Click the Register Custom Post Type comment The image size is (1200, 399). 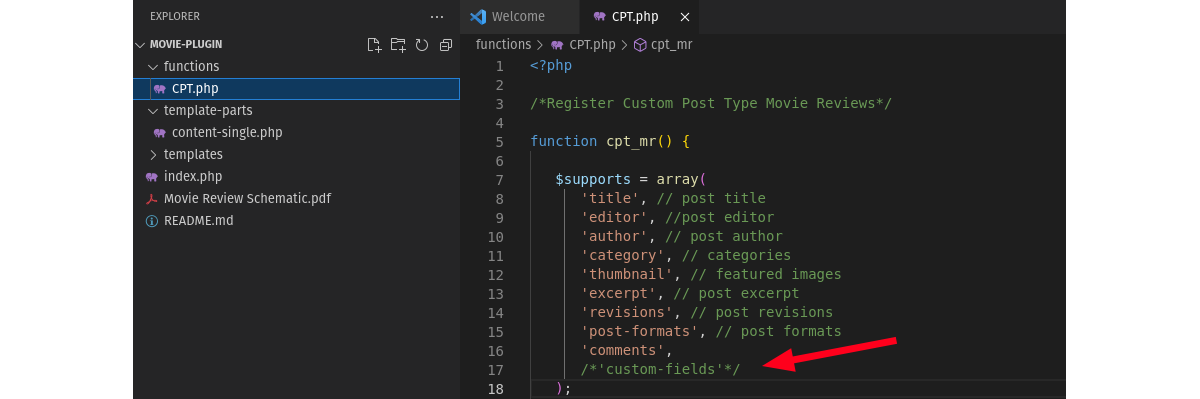coord(711,104)
